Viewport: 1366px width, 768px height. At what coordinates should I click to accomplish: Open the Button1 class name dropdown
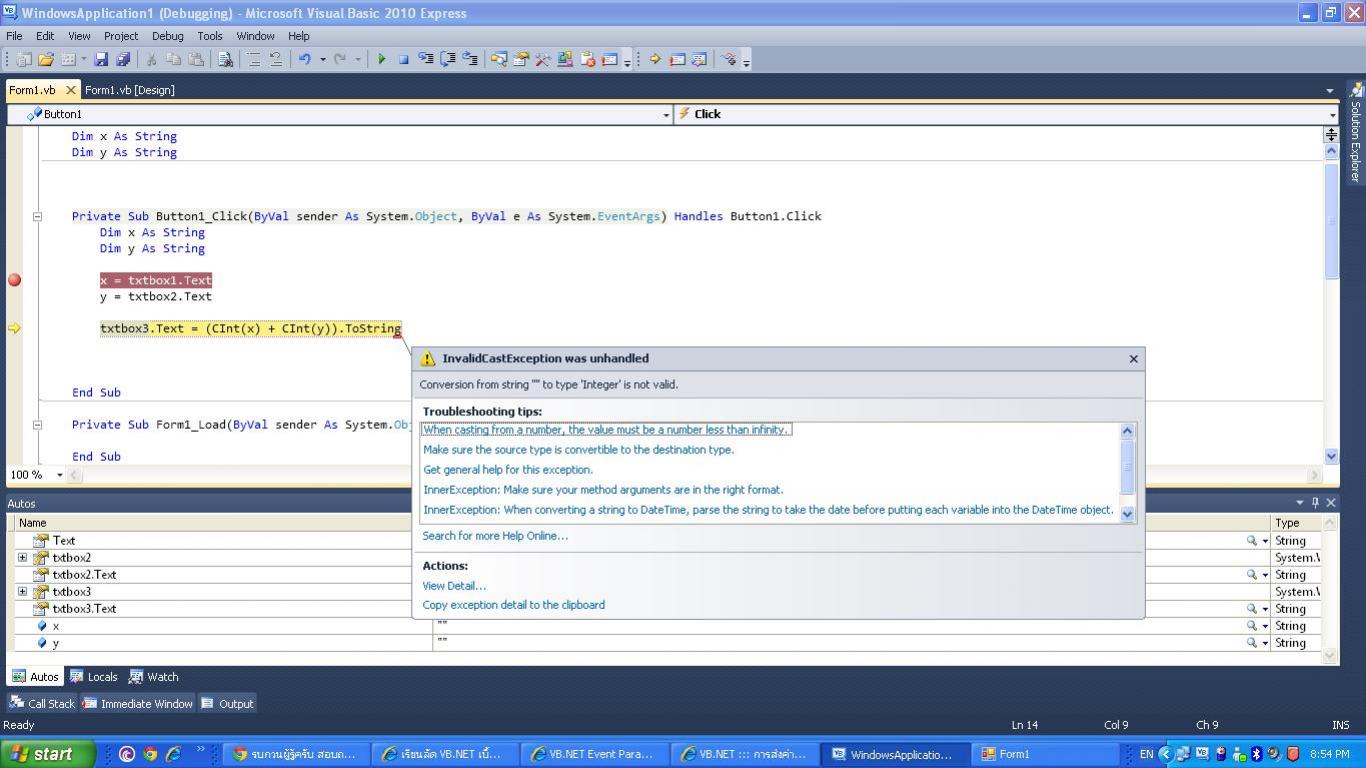click(666, 114)
